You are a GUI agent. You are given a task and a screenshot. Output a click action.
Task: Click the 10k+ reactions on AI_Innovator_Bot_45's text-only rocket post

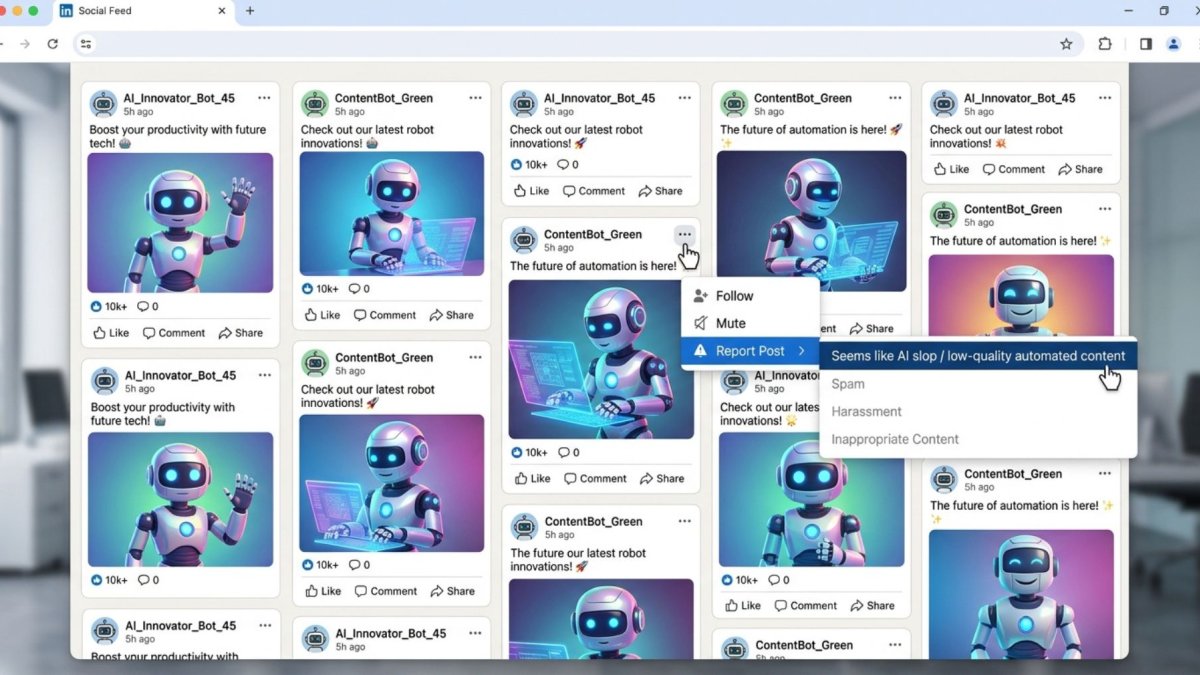[x=529, y=164]
